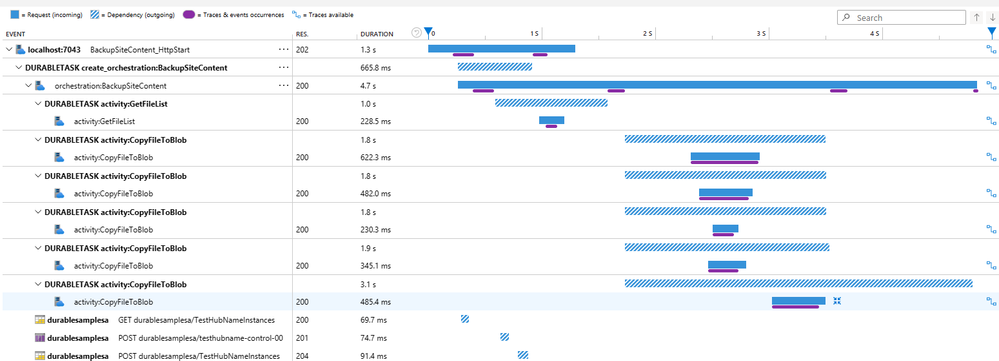Select CopyFileToBlob 3.1 s hatched dependency bar
This screenshot has height=361, width=999.
[799, 283]
